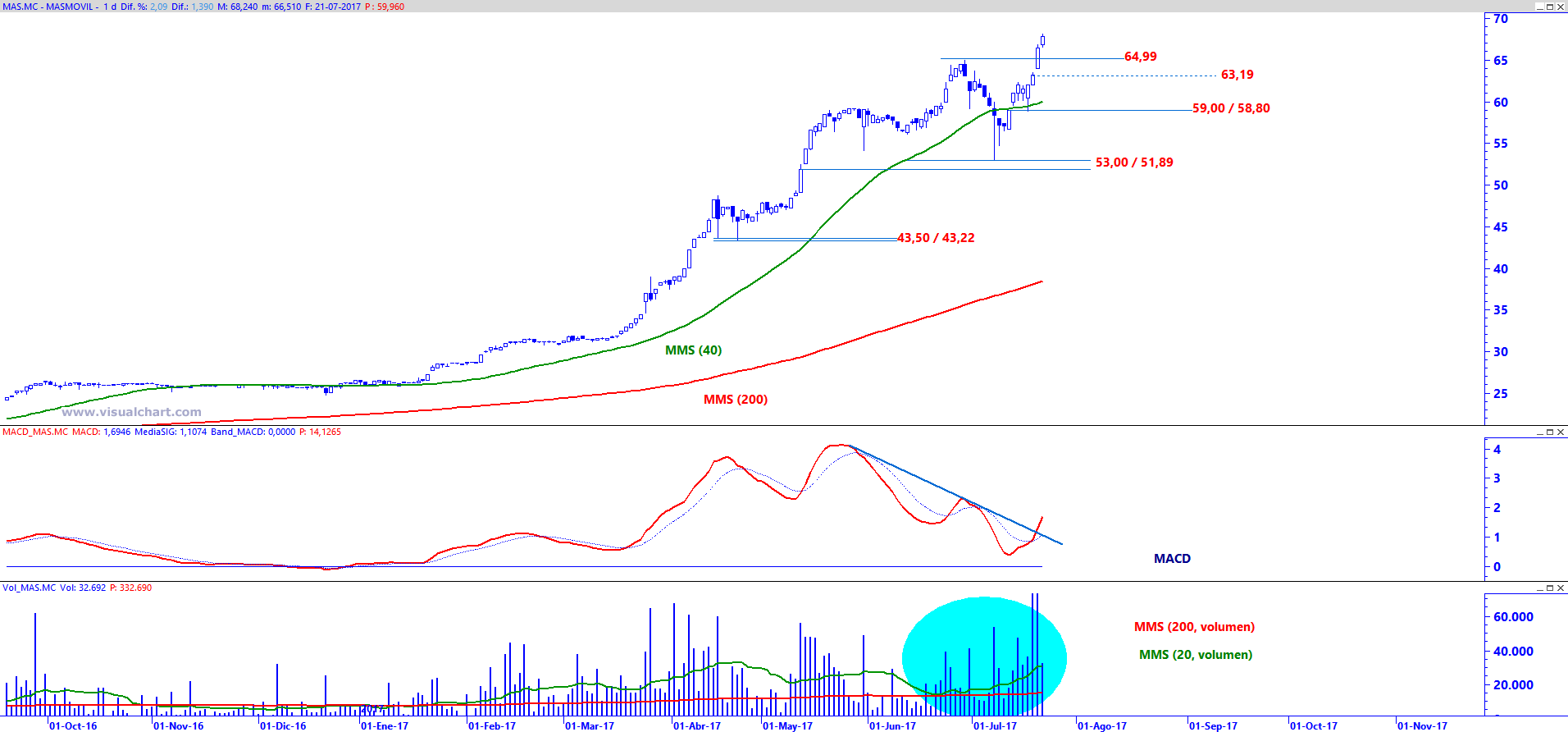
Task: Select the MACD_MAS.MC indicator header label
Action: [x=35, y=432]
